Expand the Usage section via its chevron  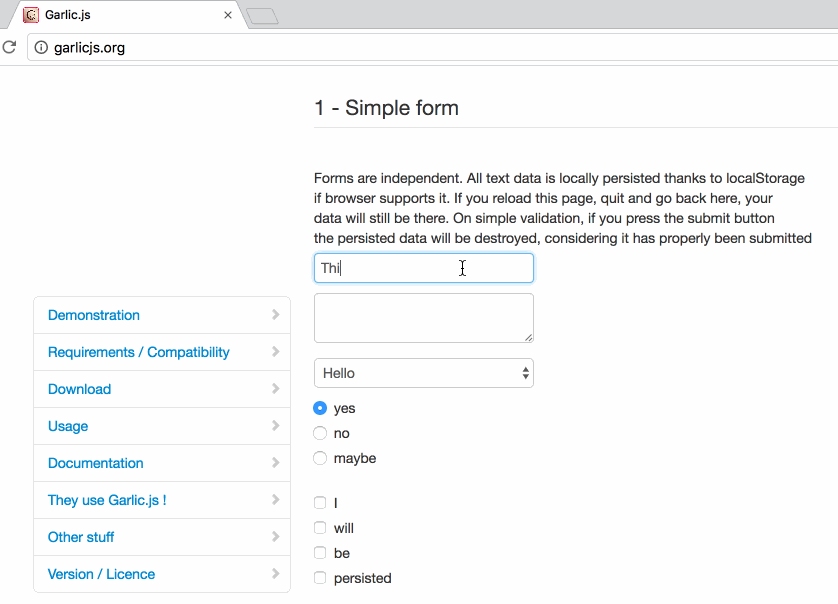coord(275,426)
